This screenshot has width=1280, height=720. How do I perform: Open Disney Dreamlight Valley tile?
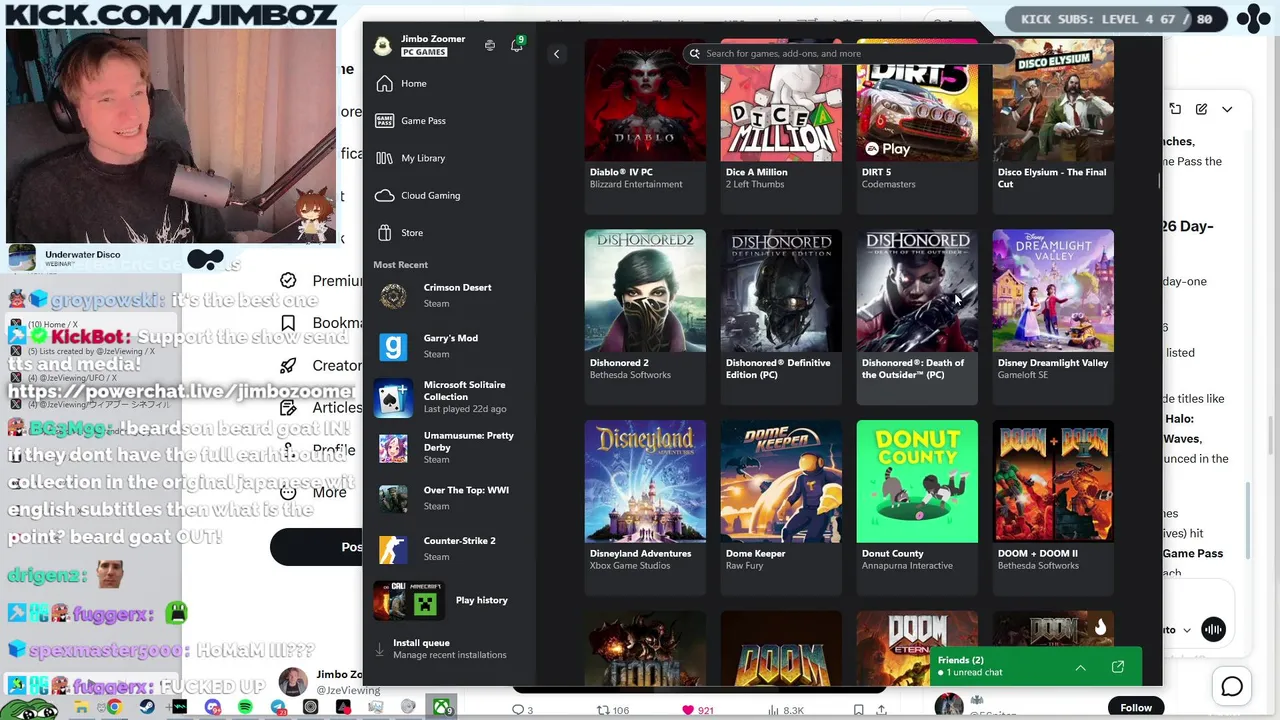1053,317
